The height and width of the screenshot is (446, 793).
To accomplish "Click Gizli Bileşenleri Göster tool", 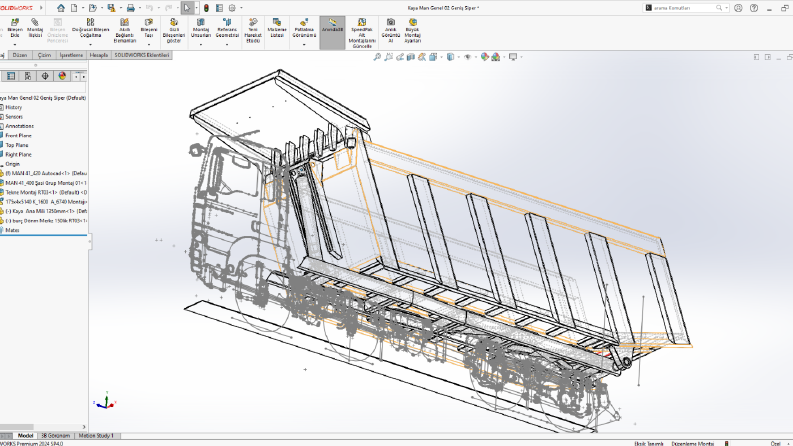I will click(174, 30).
